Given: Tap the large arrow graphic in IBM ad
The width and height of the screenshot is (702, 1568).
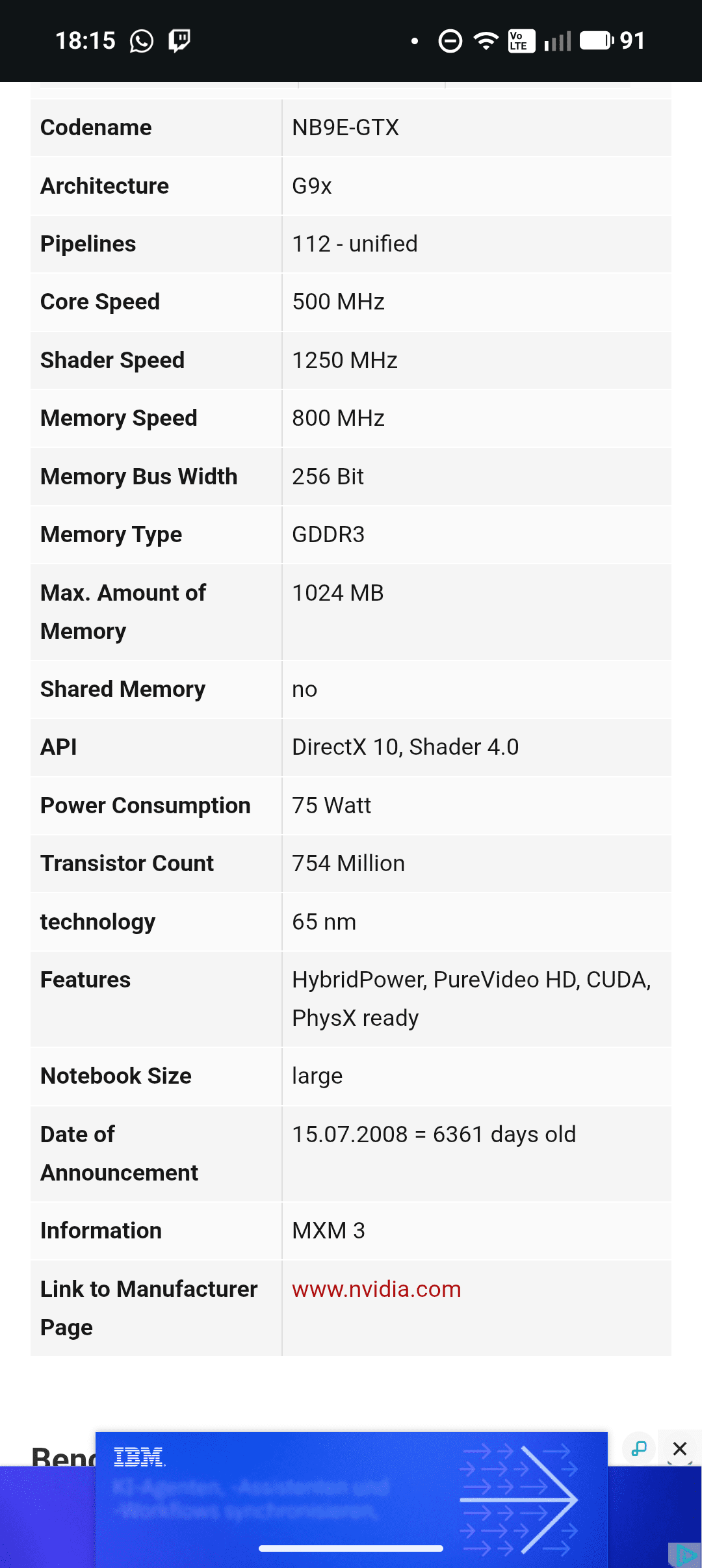Looking at the screenshot, I should pyautogui.click(x=520, y=1499).
